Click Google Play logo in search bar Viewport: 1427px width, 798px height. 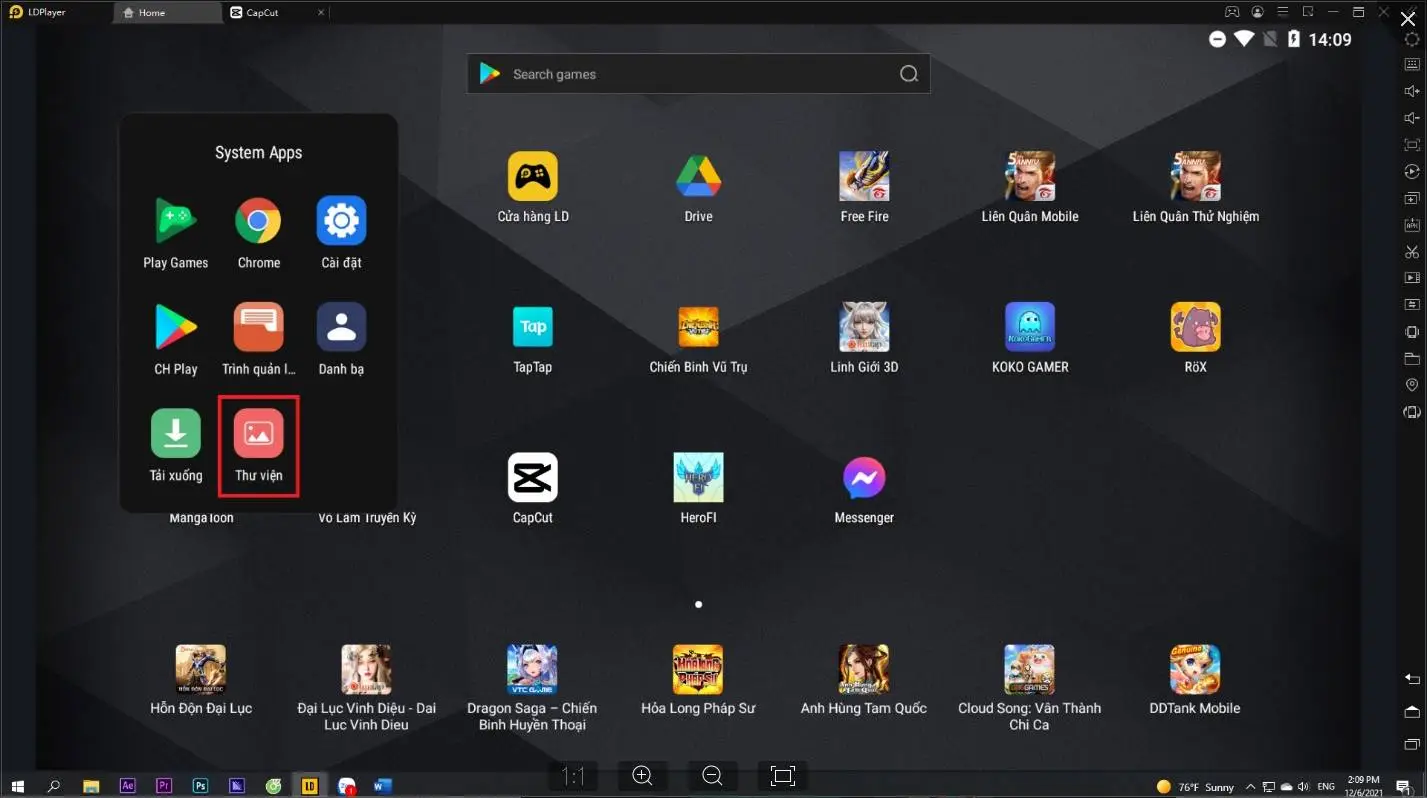point(490,74)
